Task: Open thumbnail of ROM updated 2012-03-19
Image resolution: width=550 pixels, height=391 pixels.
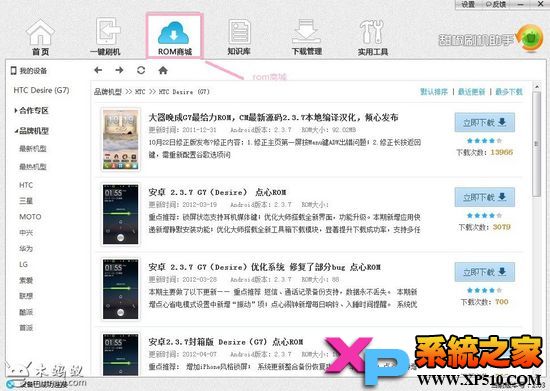Action: point(120,214)
